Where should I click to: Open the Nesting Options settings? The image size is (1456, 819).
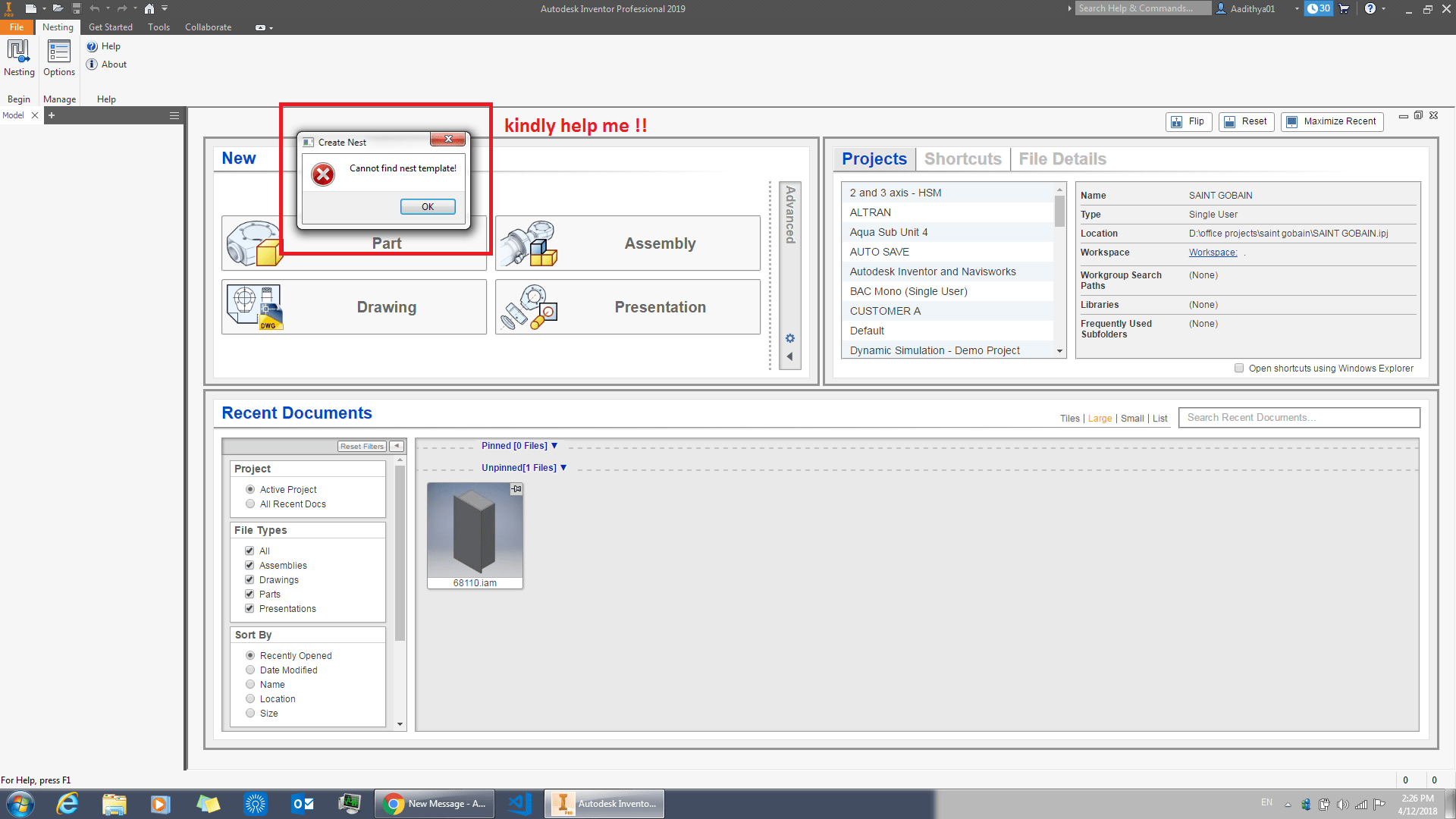[59, 58]
